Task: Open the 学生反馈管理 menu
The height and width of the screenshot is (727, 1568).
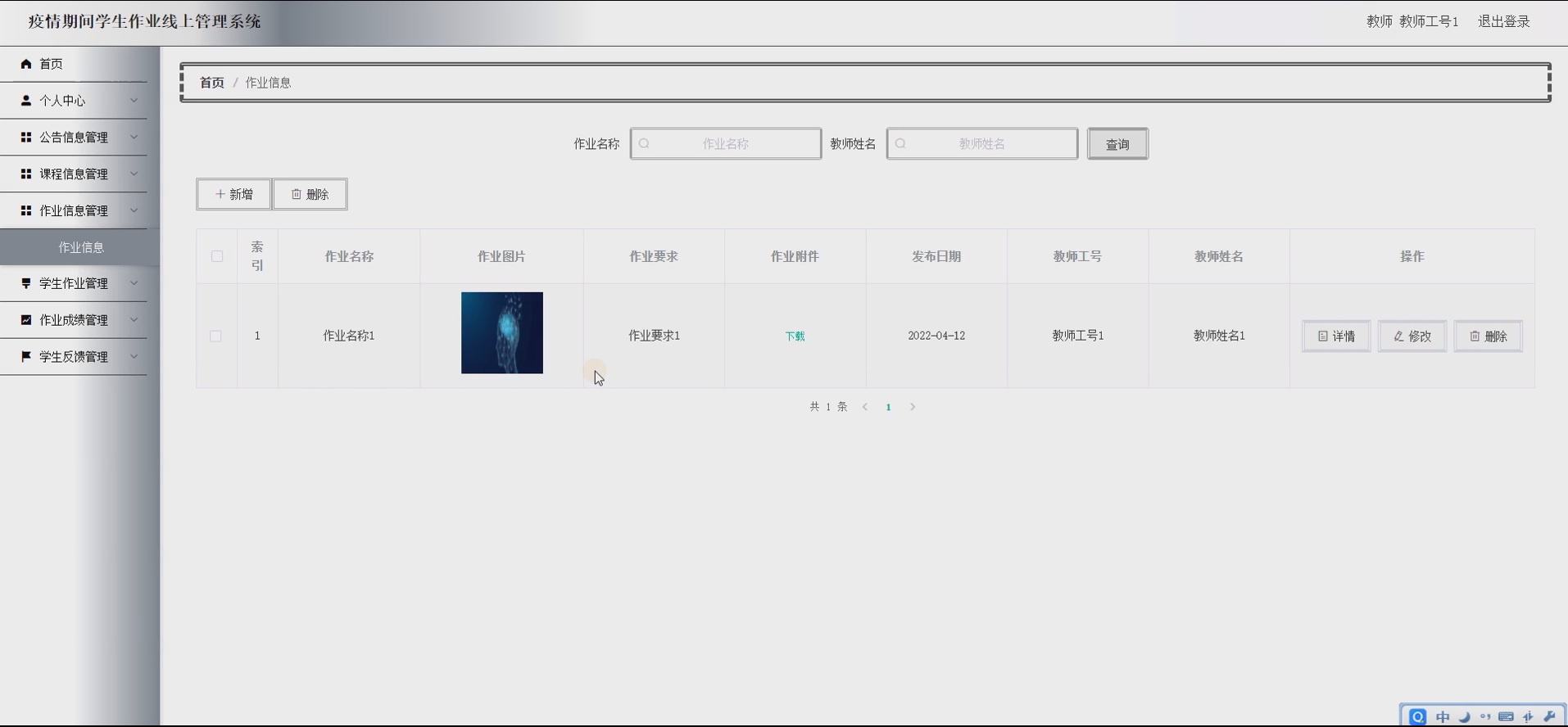Action: point(74,357)
